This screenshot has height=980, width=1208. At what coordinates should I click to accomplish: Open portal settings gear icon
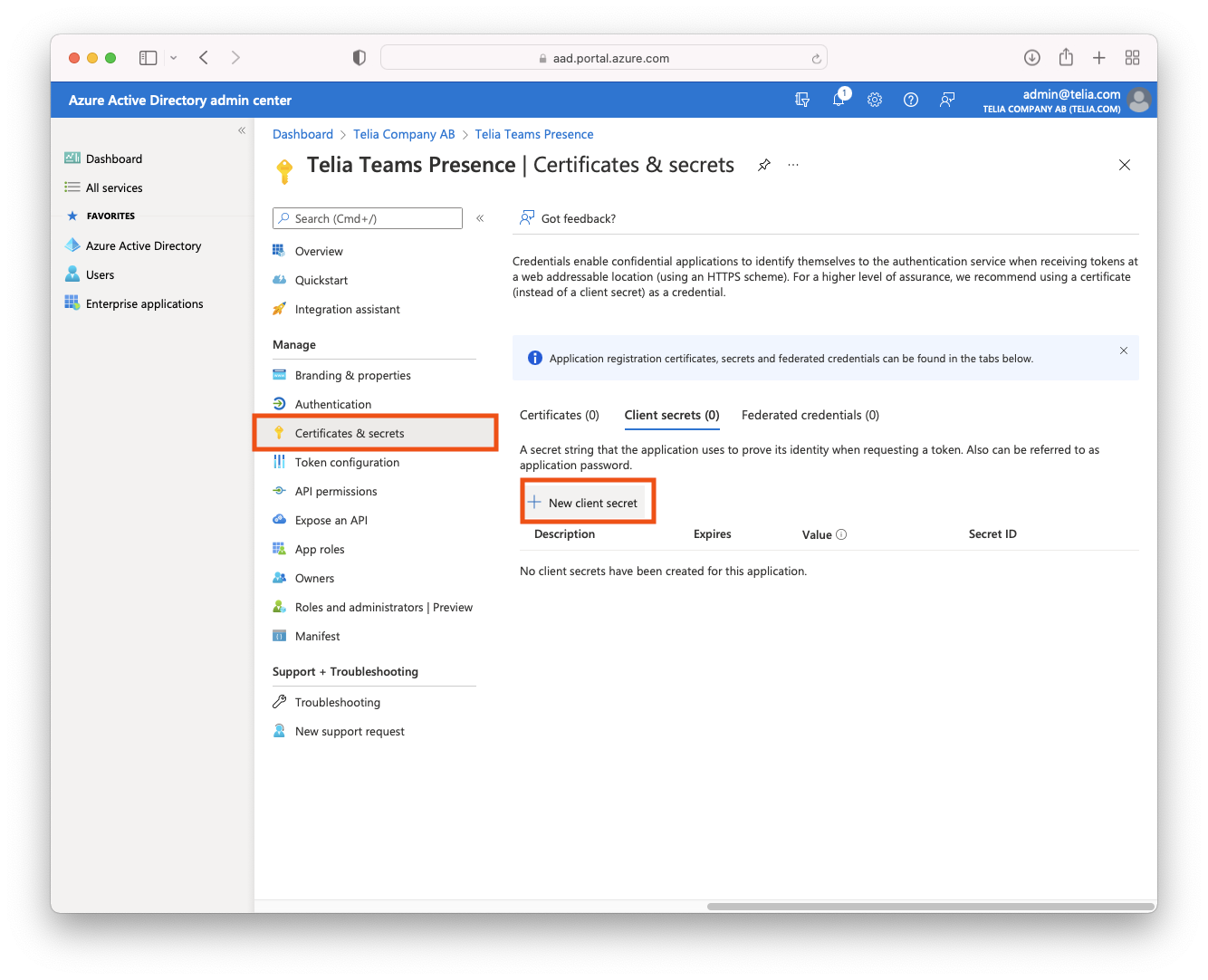pyautogui.click(x=875, y=100)
